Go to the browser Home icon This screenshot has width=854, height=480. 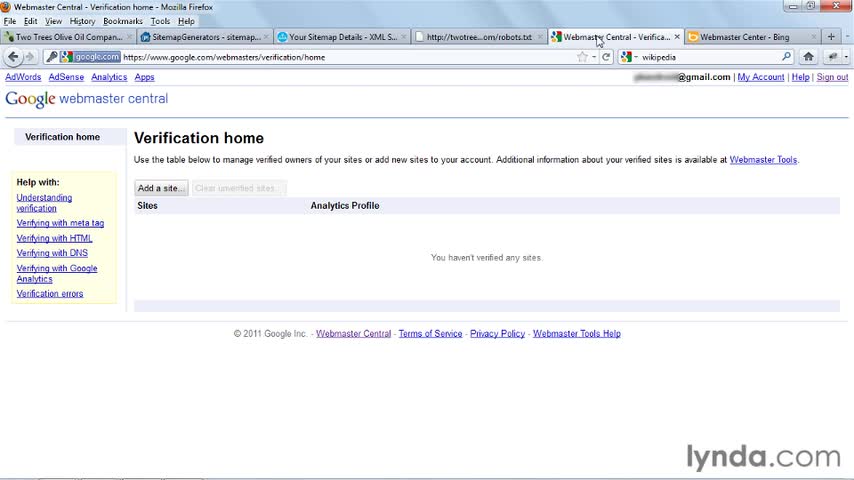[808, 57]
